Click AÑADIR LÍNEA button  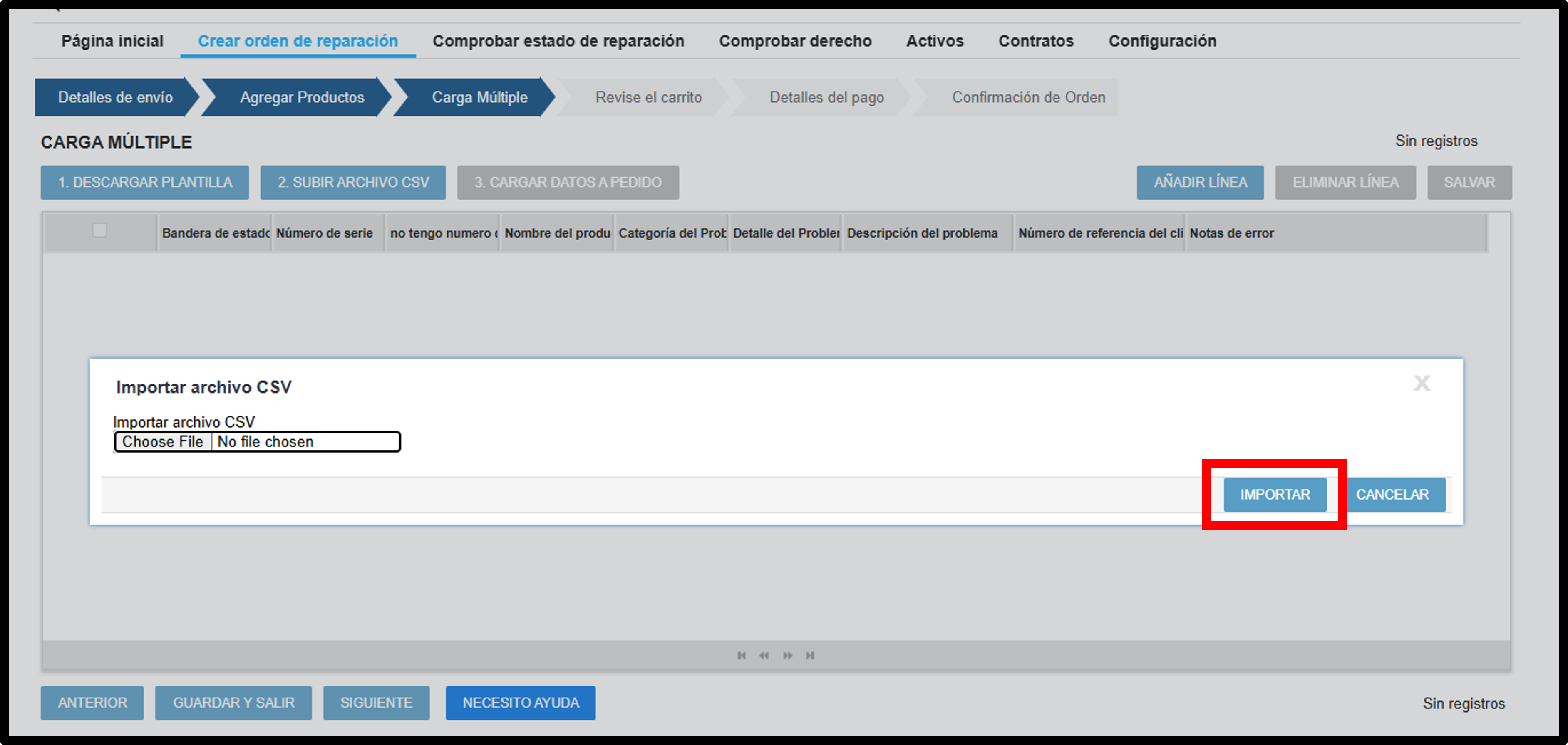tap(1201, 183)
